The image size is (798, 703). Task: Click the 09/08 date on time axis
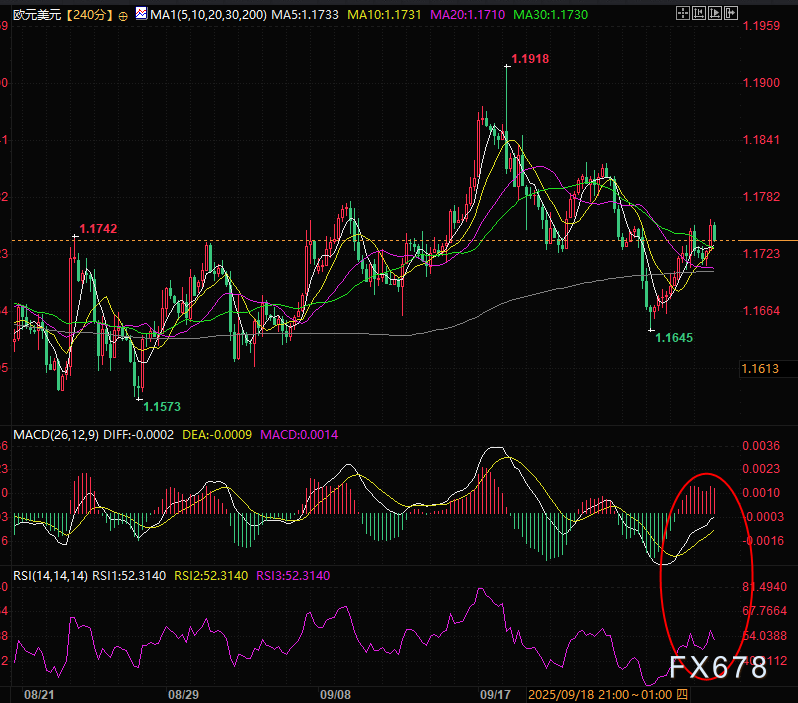tap(336, 693)
